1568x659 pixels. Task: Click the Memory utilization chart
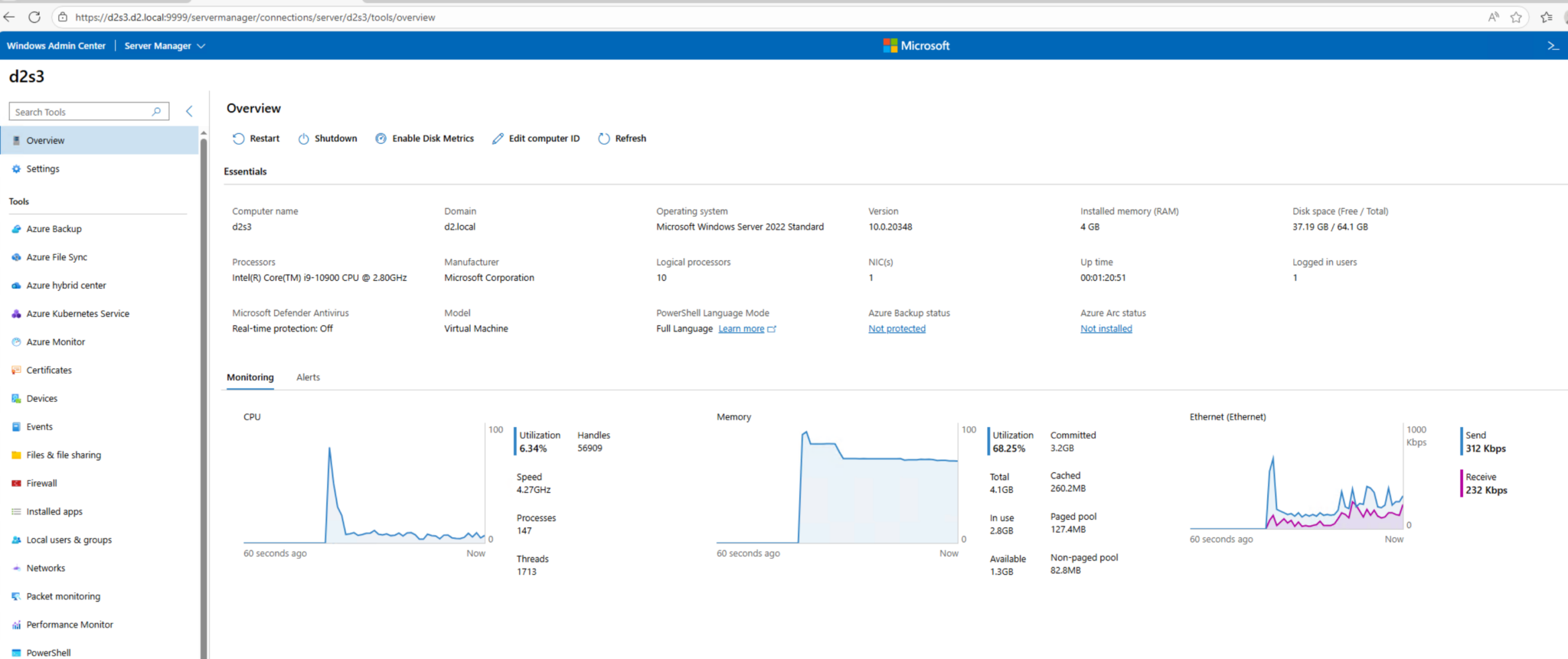[x=837, y=484]
